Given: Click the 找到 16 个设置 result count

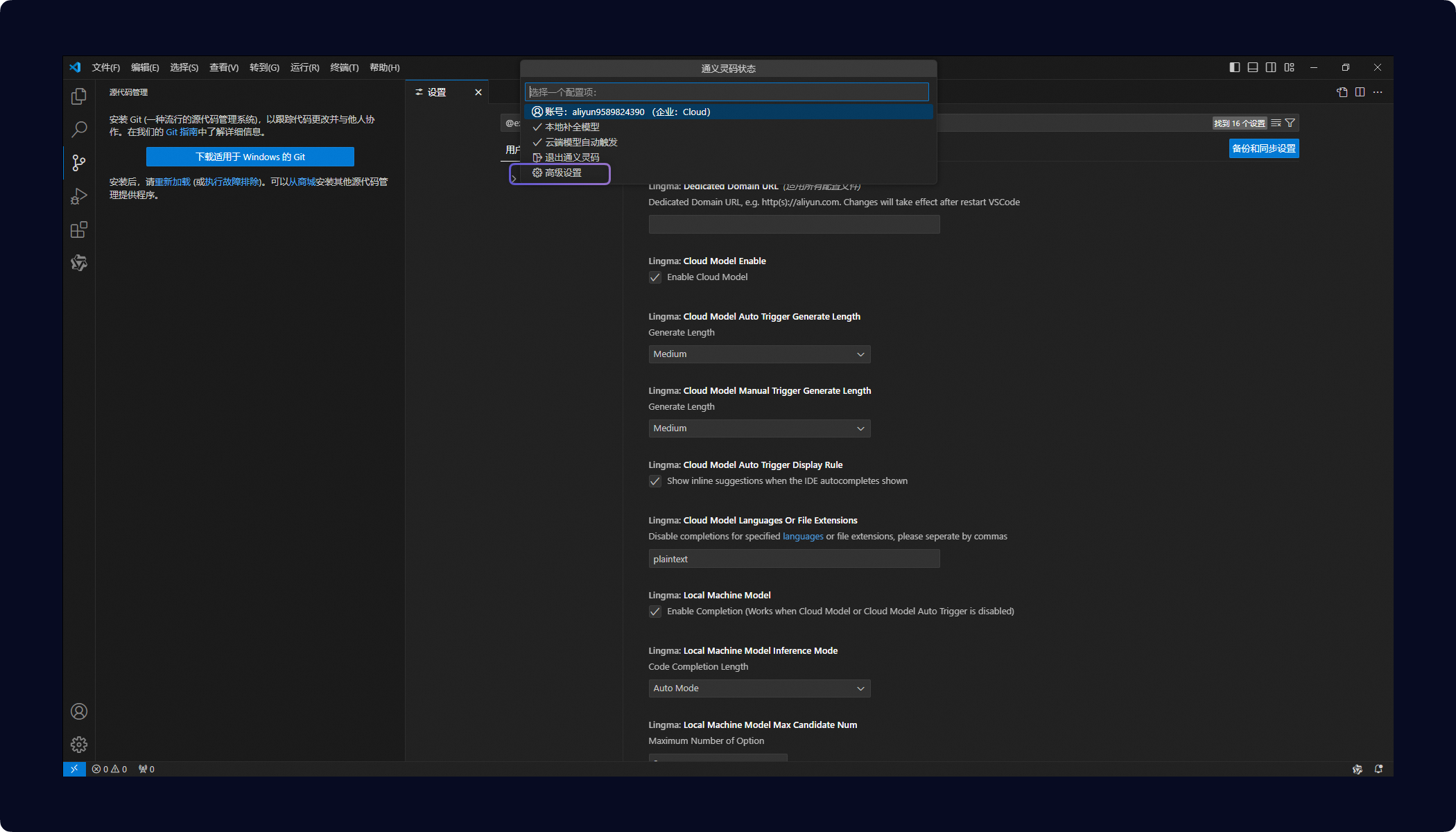Looking at the screenshot, I should (x=1240, y=123).
